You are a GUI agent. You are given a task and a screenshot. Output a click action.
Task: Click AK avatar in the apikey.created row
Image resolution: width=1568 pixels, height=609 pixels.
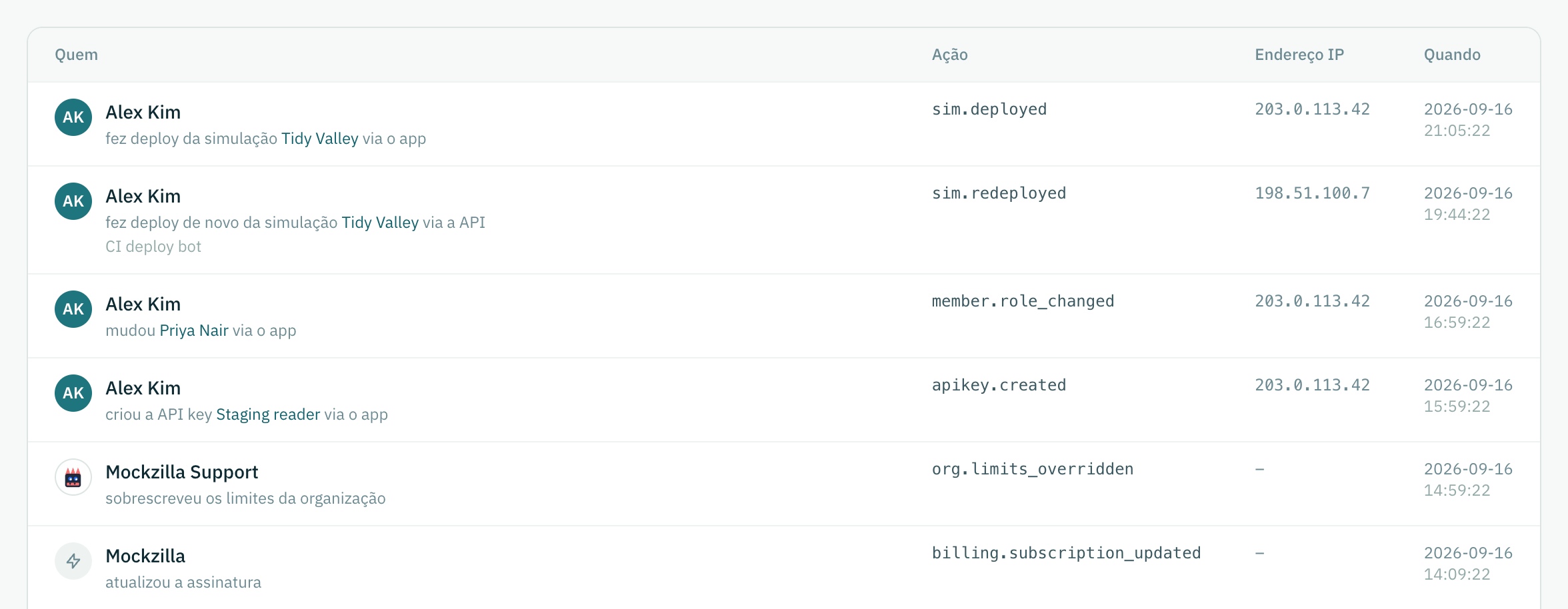tap(73, 393)
